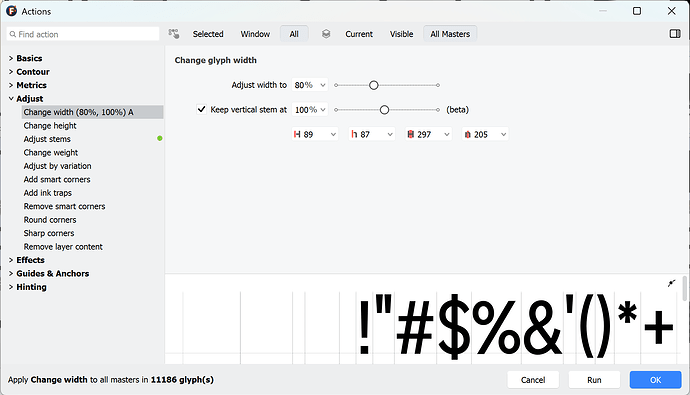Click the FontLab app icon in title bar
The width and height of the screenshot is (690, 395).
click(x=11, y=11)
